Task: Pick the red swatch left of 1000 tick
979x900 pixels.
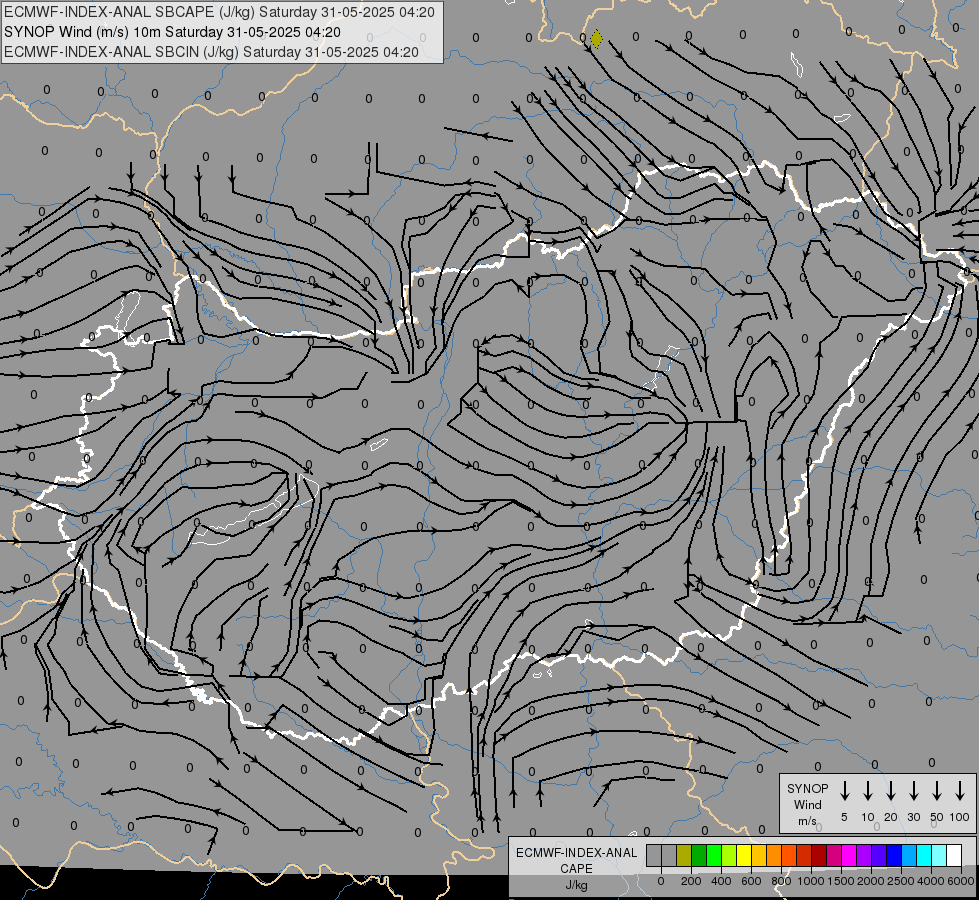Action: pyautogui.click(x=804, y=855)
